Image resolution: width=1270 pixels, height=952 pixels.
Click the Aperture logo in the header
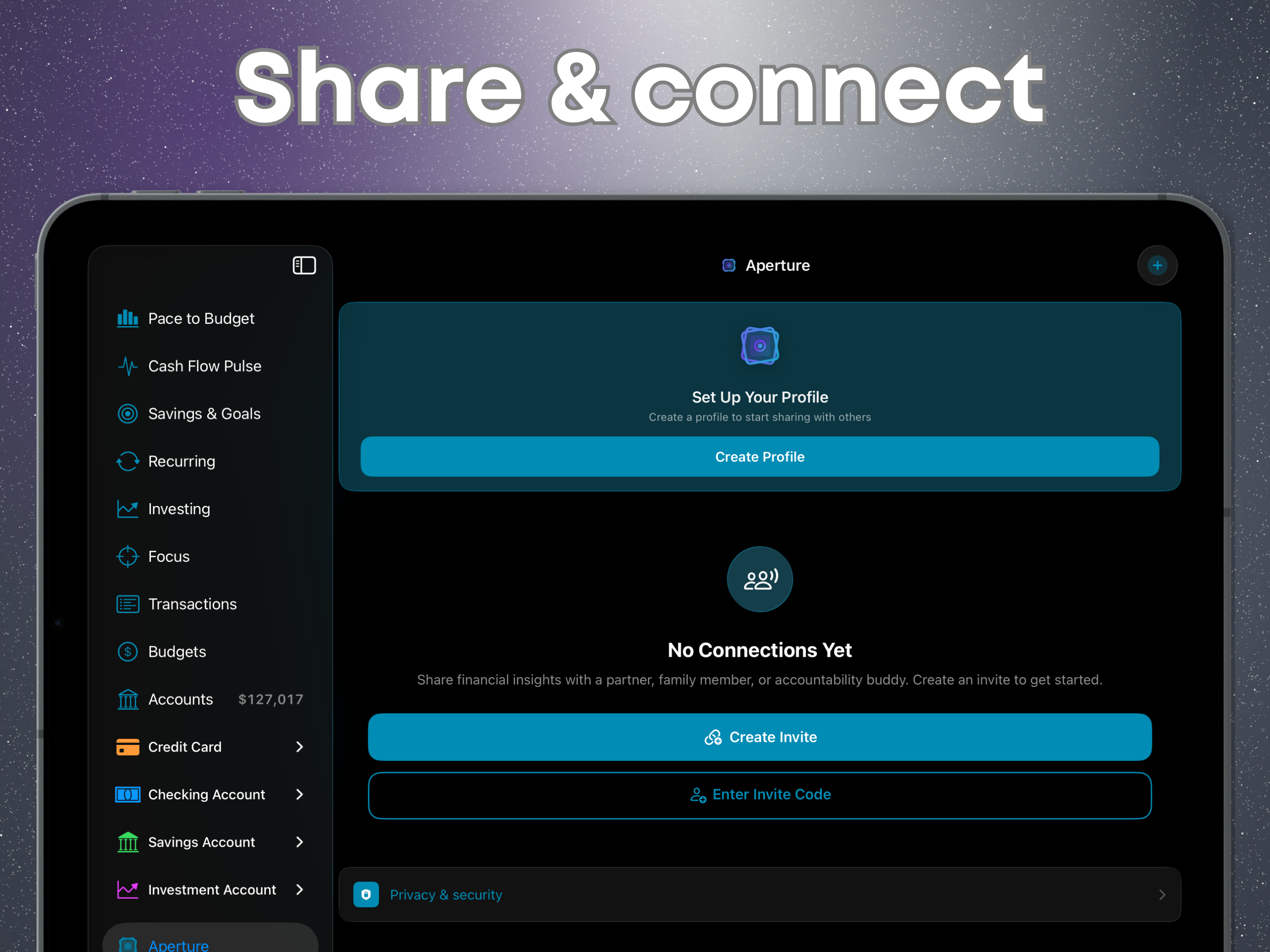click(729, 265)
